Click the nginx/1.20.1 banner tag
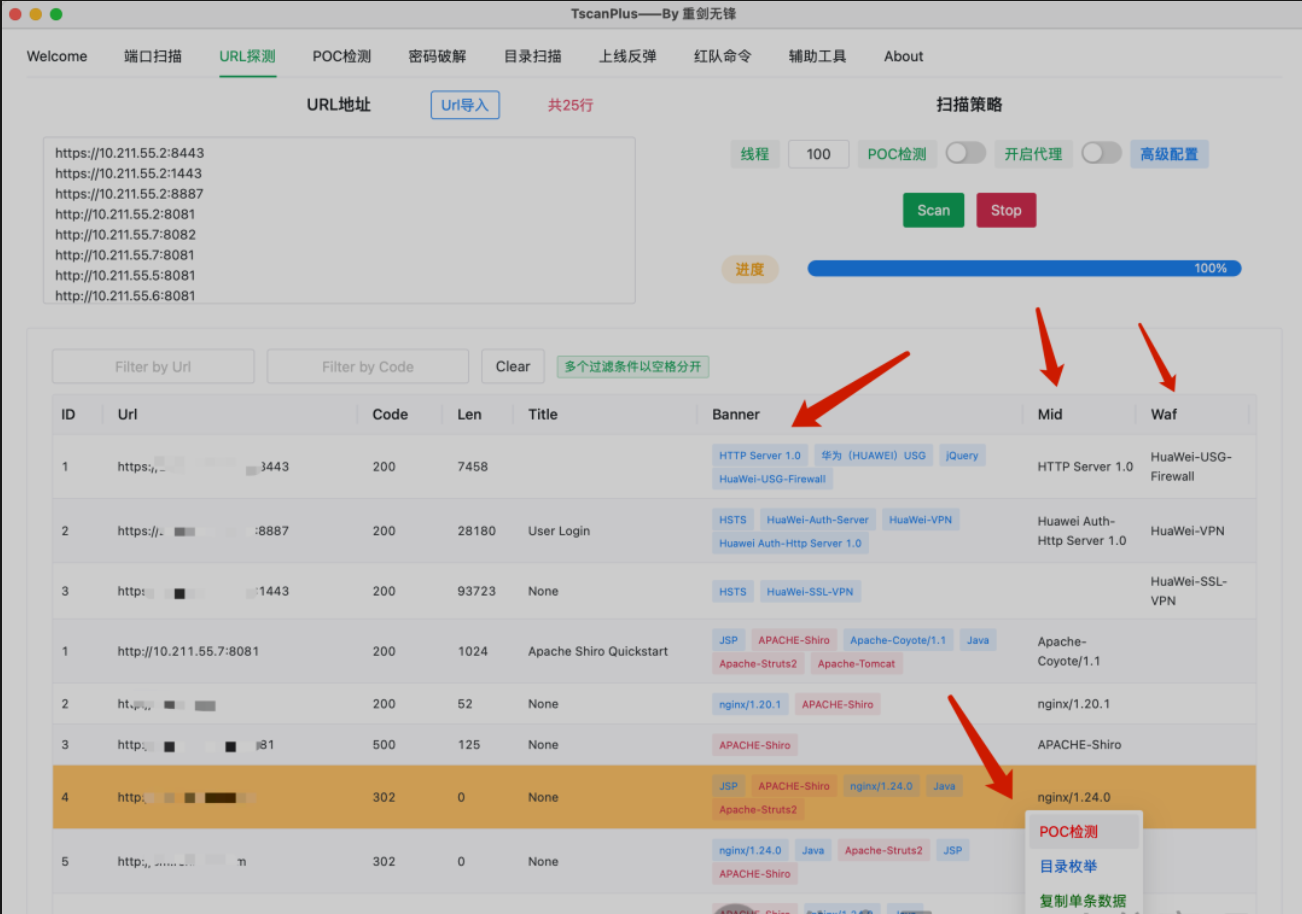The height and width of the screenshot is (914, 1302). click(751, 704)
